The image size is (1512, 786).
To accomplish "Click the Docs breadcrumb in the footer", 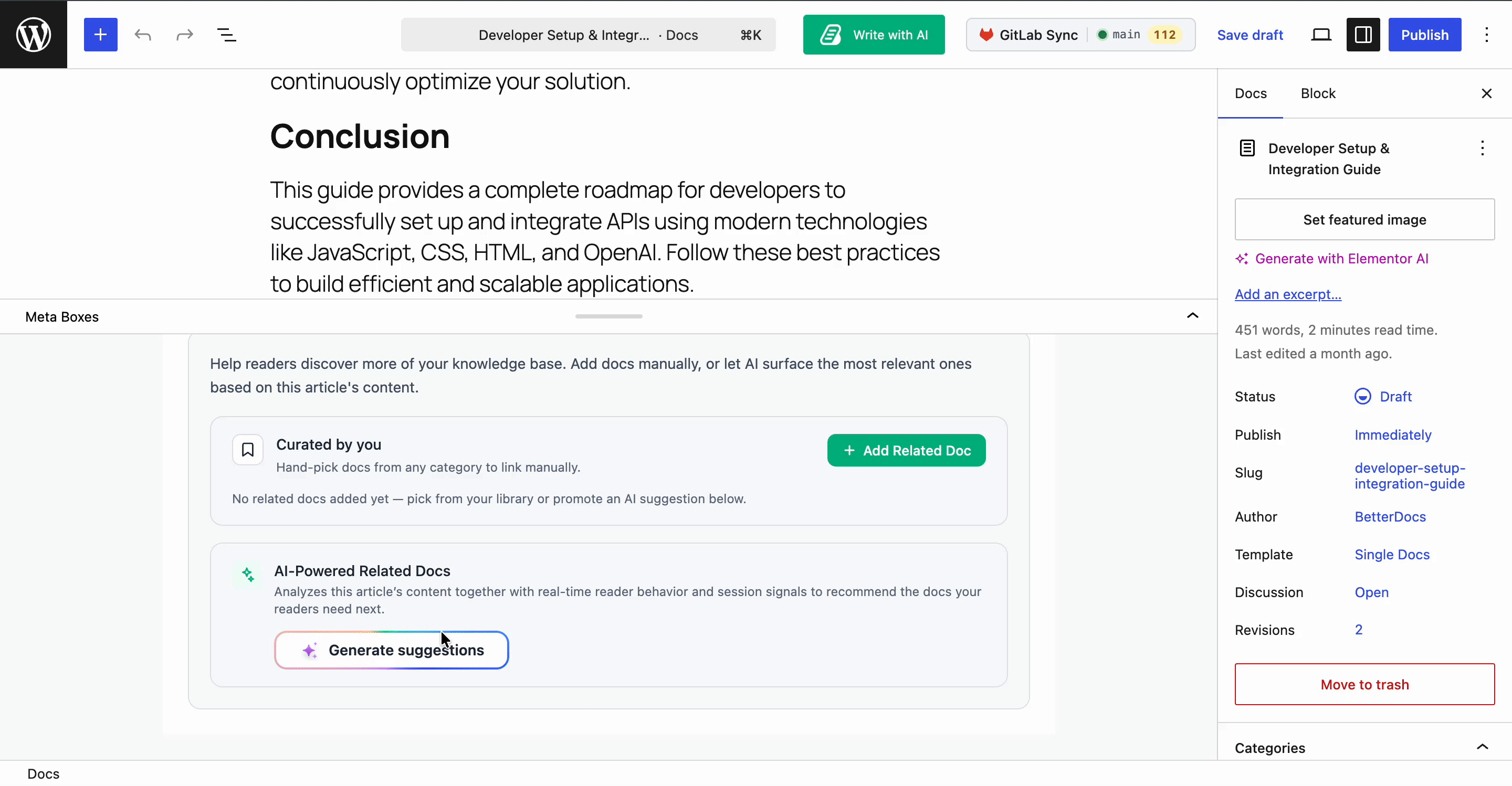I will tap(44, 774).
